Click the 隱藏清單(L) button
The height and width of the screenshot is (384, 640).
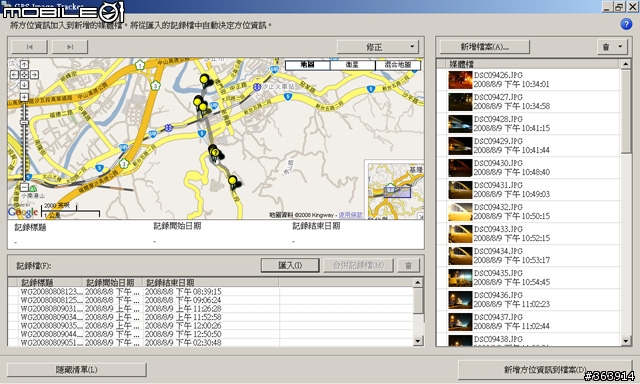tap(77, 370)
